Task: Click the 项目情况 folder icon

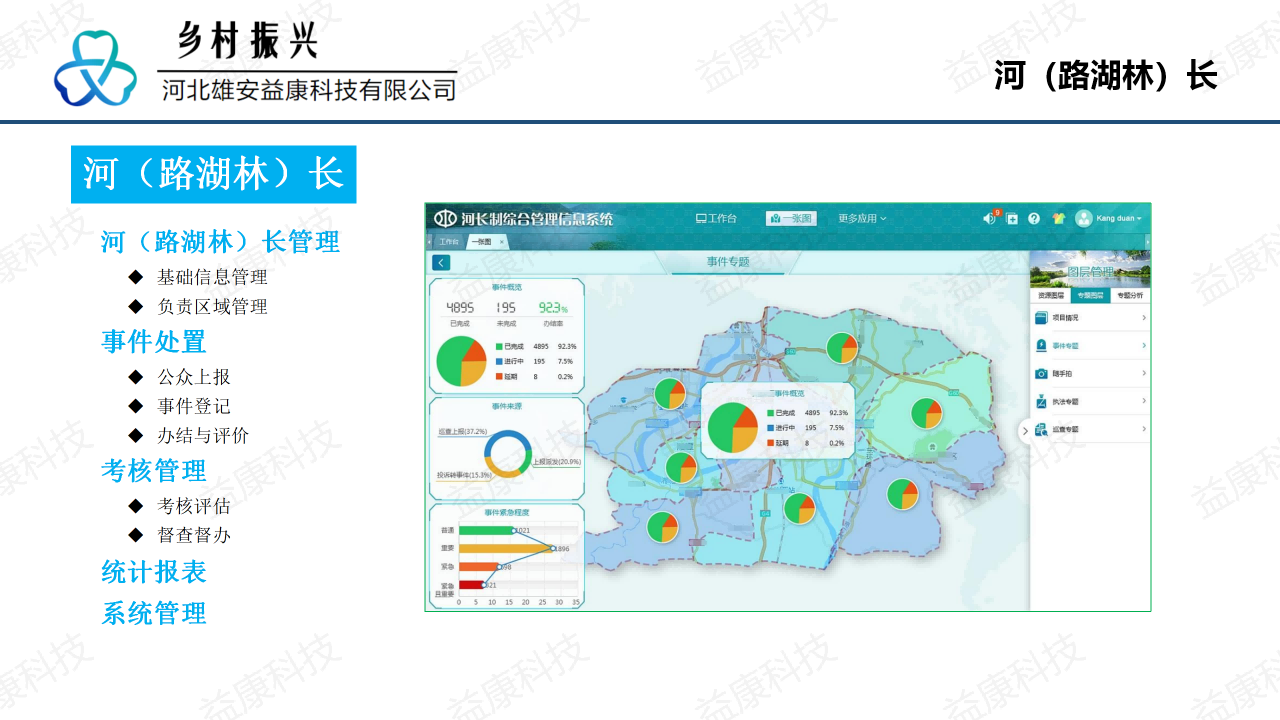Action: 1041,318
